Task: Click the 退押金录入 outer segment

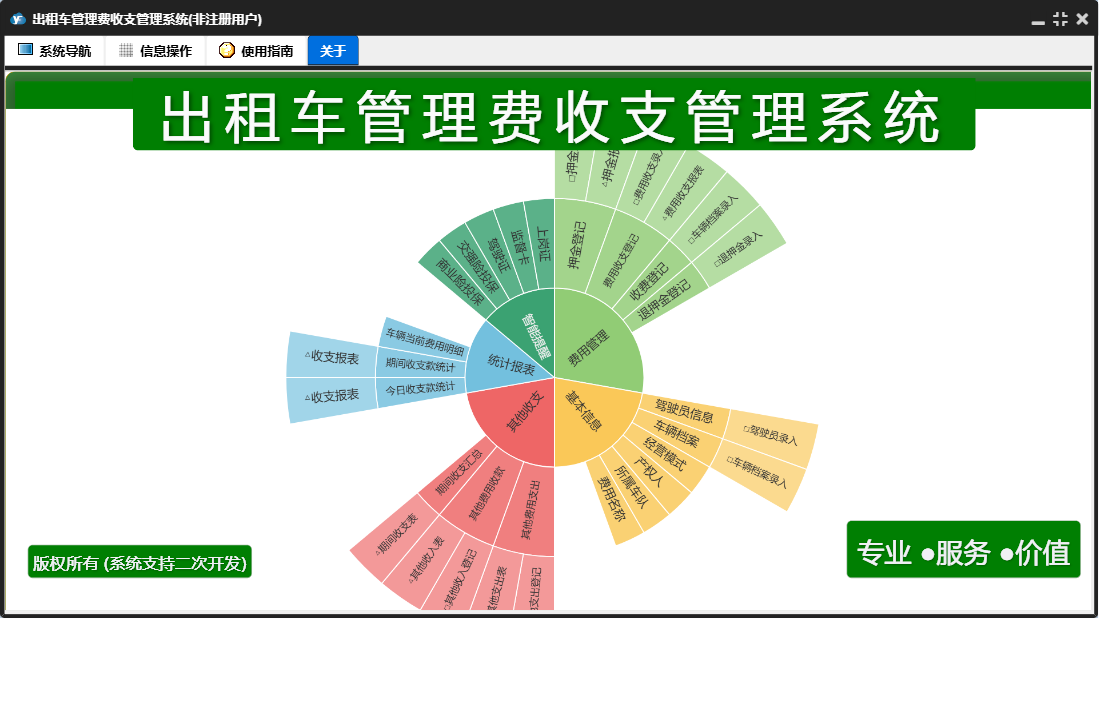Action: coord(737,250)
